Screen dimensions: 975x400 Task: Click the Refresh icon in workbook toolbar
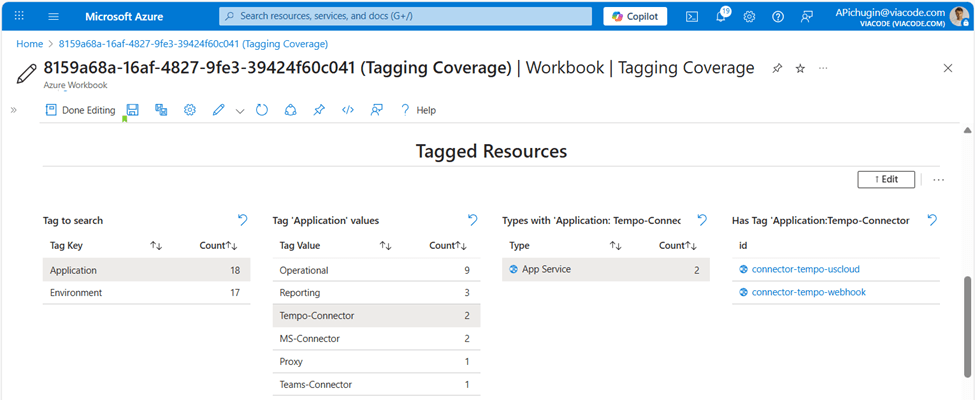(262, 110)
